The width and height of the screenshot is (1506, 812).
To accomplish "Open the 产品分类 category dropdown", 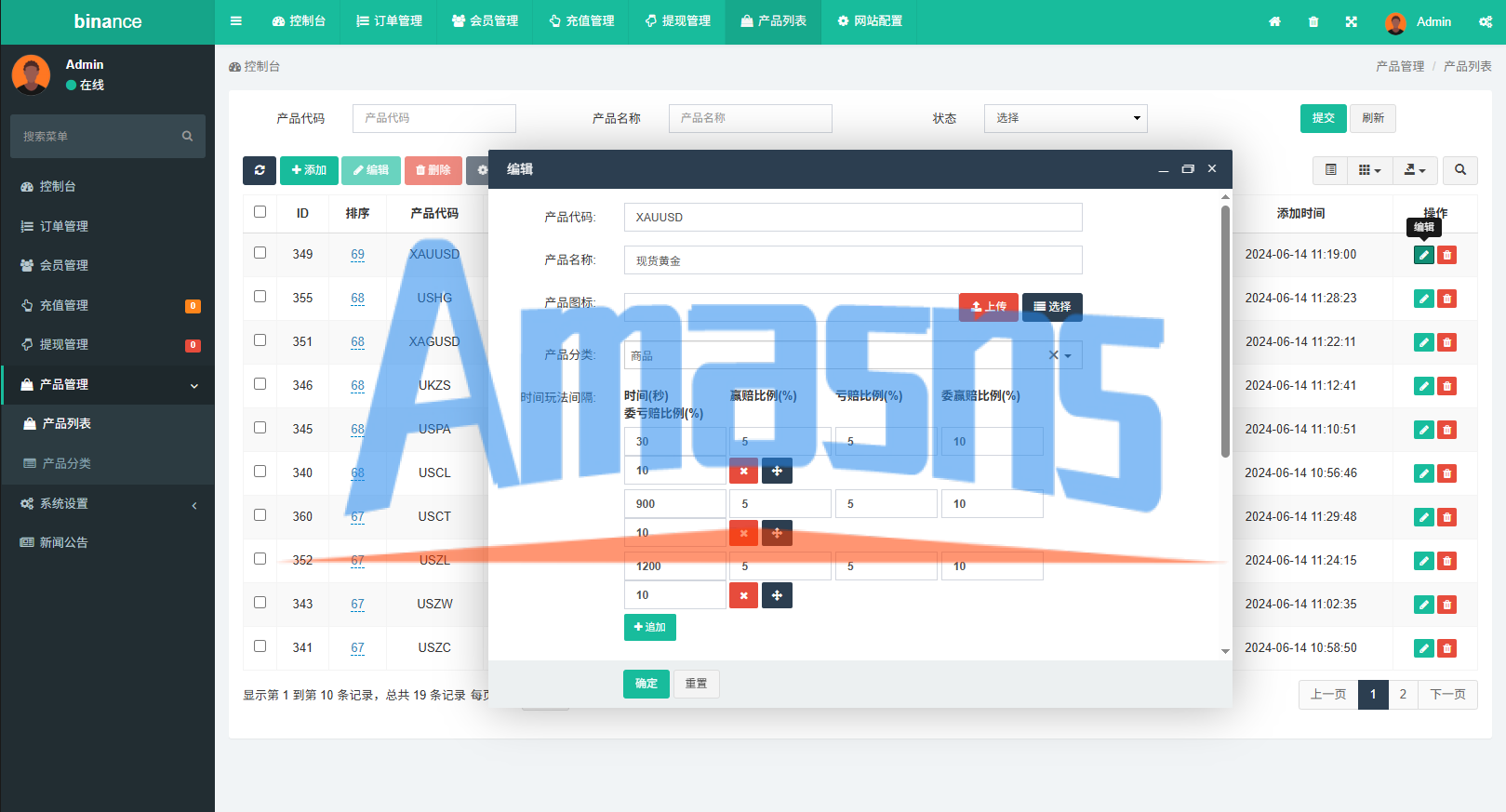I will [853, 355].
